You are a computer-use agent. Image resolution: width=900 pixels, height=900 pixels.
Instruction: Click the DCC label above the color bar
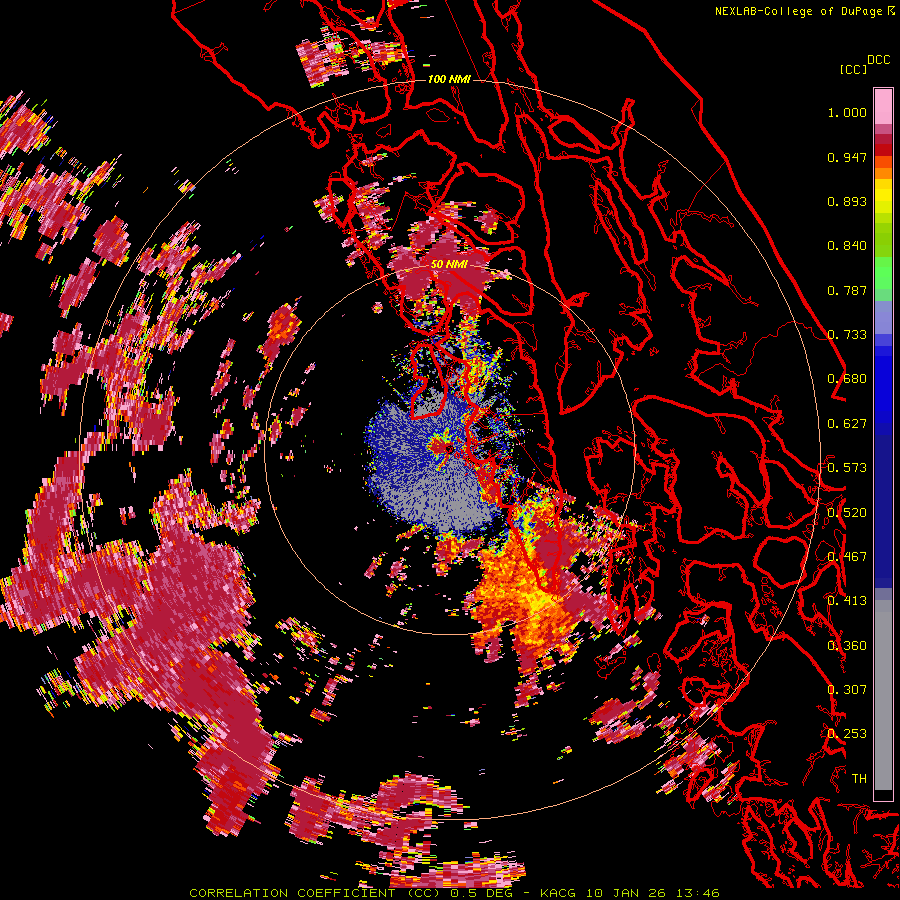coord(878,60)
